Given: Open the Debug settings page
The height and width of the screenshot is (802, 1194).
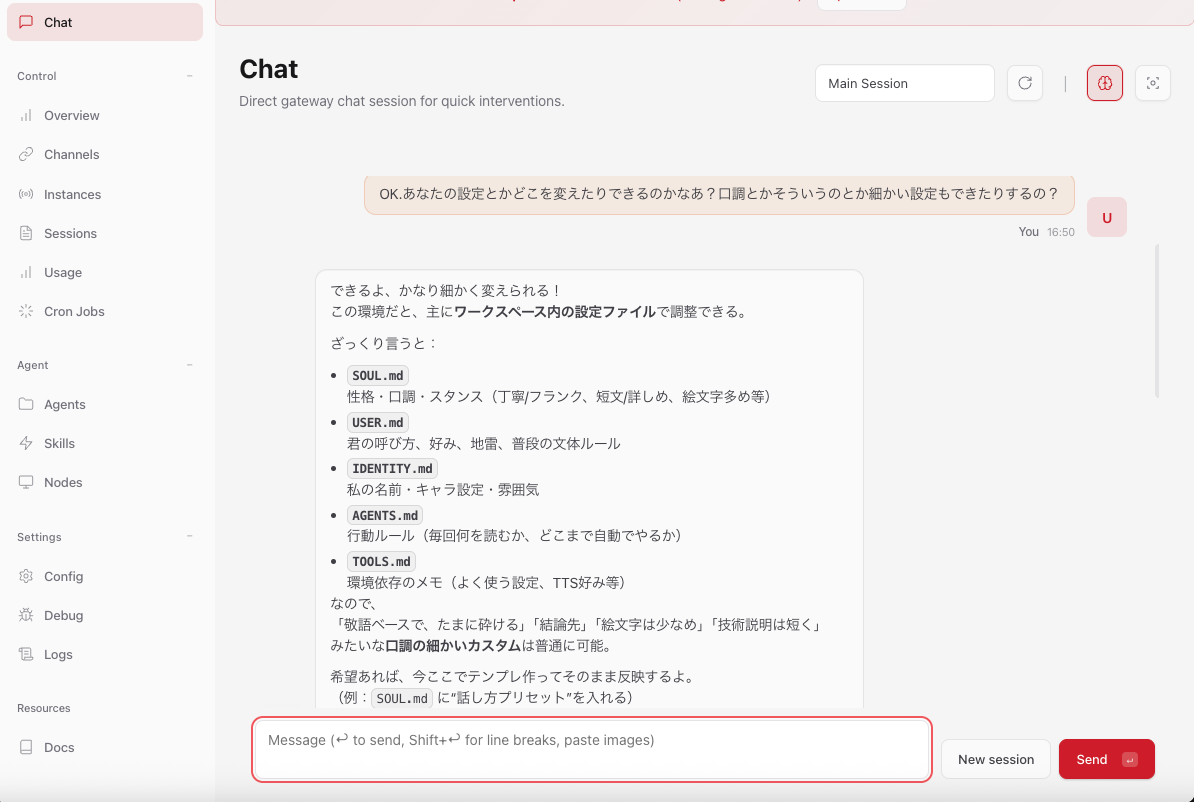Looking at the screenshot, I should pyautogui.click(x=62, y=615).
